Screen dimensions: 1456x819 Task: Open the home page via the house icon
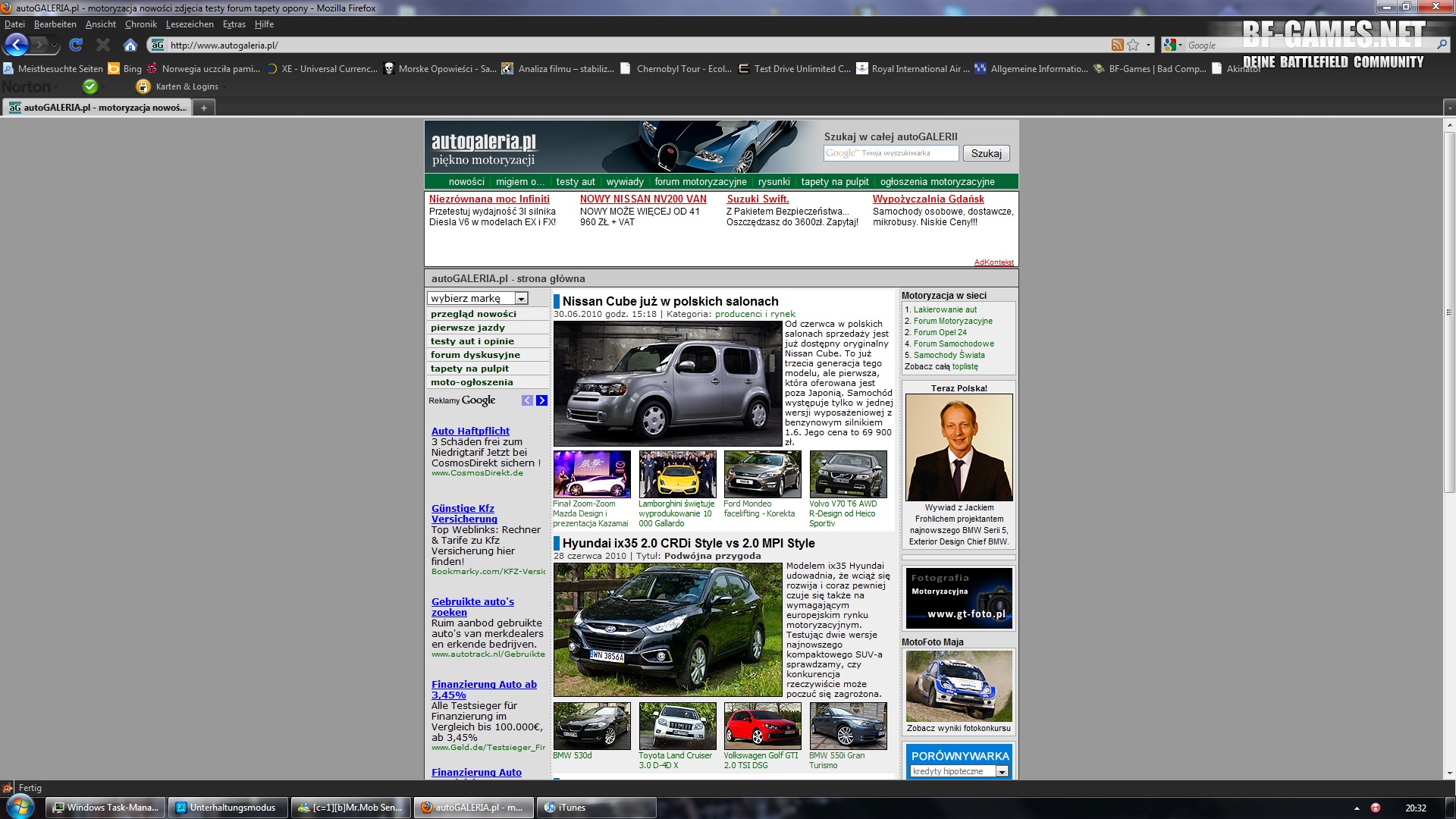(130, 45)
